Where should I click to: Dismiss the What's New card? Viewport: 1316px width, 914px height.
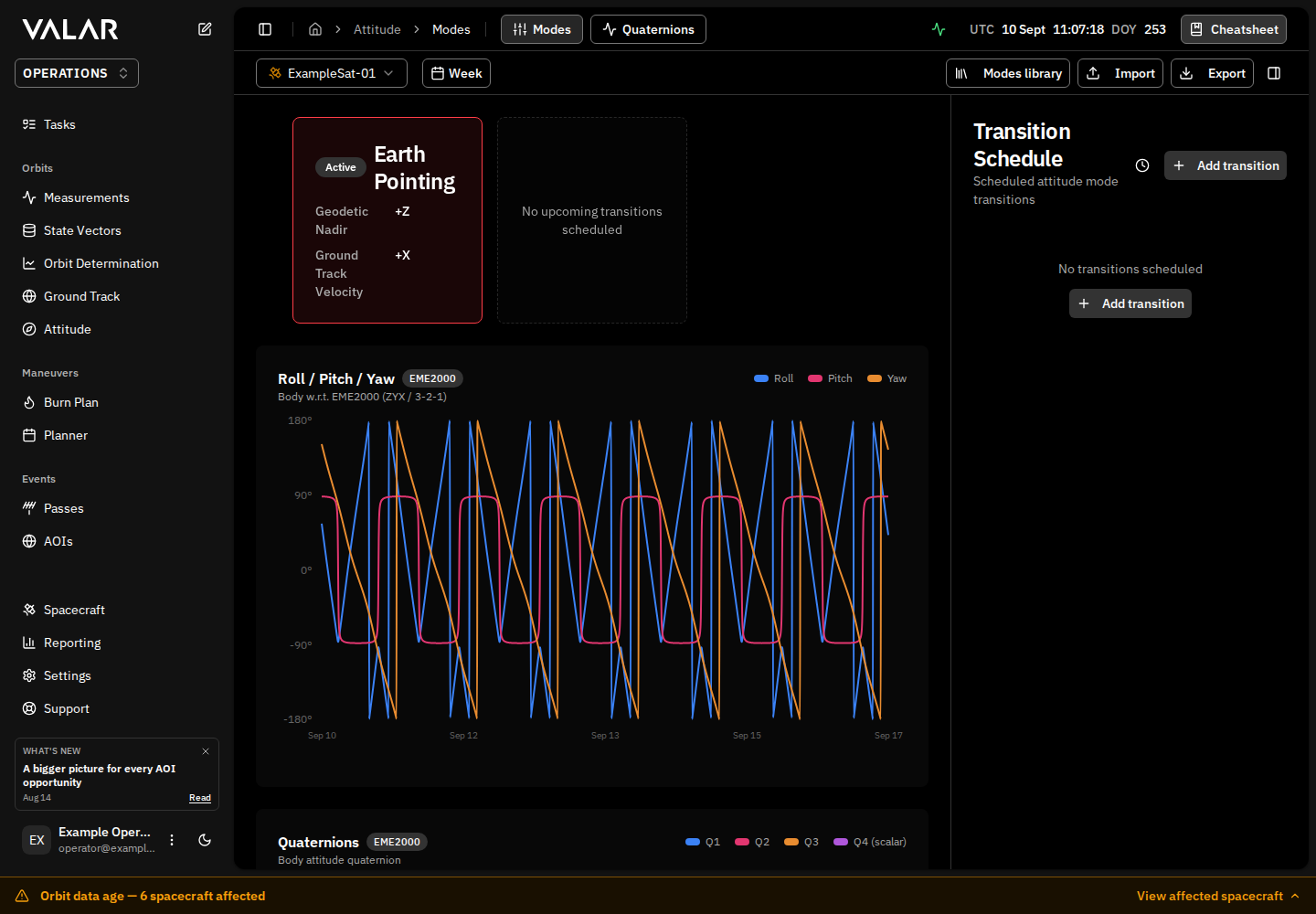(x=206, y=751)
